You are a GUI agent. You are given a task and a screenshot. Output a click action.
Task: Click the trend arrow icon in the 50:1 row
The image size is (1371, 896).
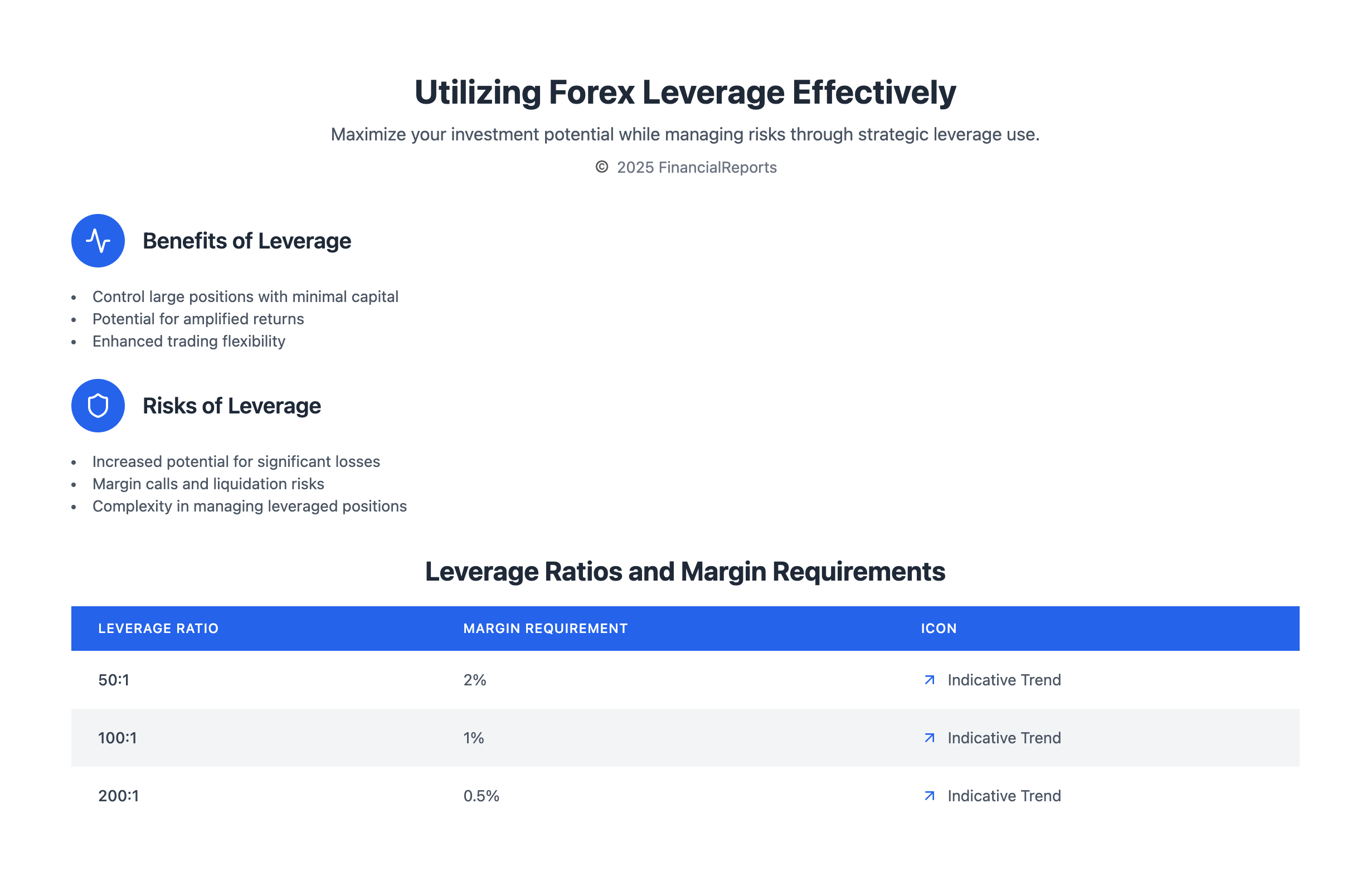coord(929,680)
